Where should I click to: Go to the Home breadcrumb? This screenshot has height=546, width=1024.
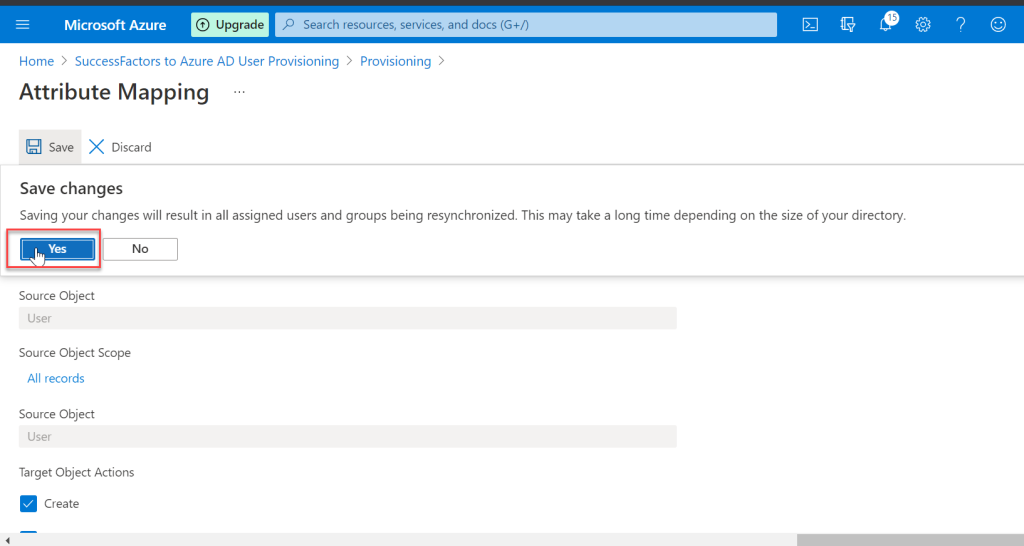37,61
